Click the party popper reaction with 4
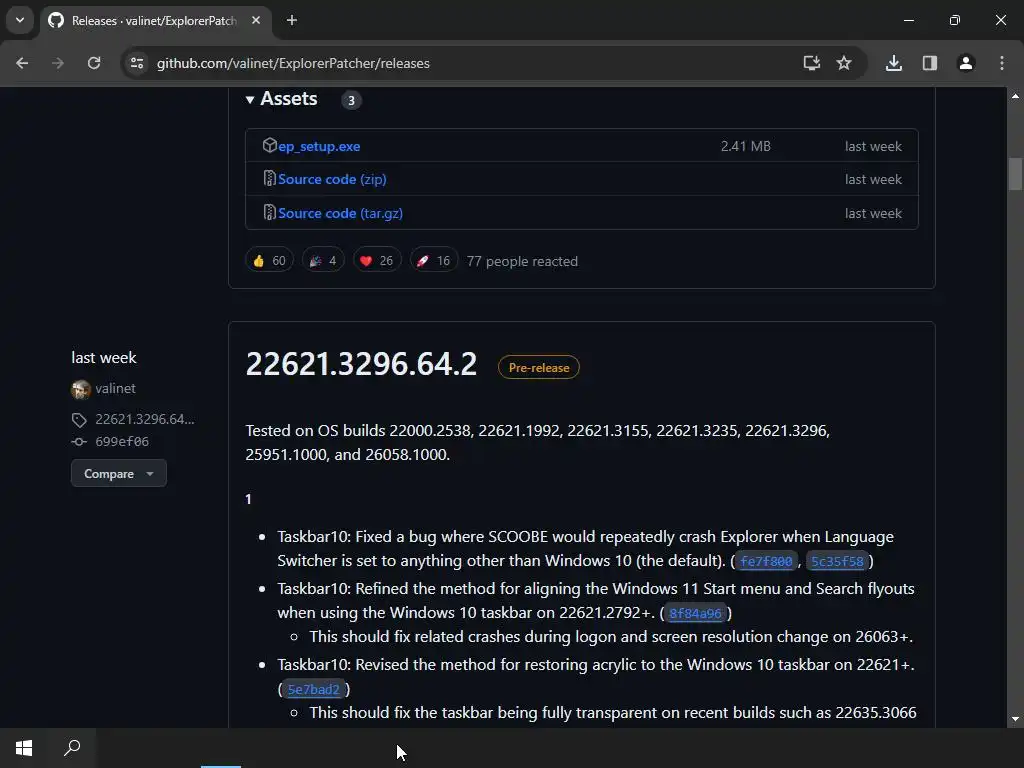This screenshot has height=768, width=1024. click(323, 261)
